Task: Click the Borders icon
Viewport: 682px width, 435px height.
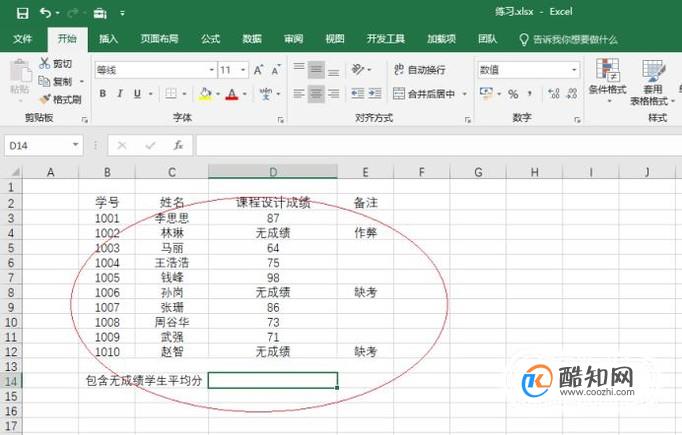Action: pos(170,94)
